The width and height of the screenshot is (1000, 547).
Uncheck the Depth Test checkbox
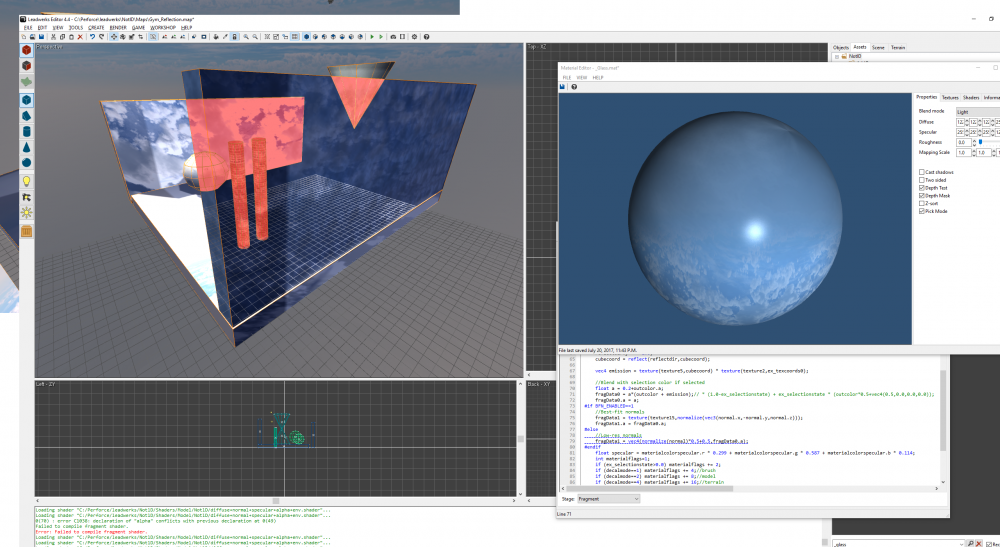point(922,187)
